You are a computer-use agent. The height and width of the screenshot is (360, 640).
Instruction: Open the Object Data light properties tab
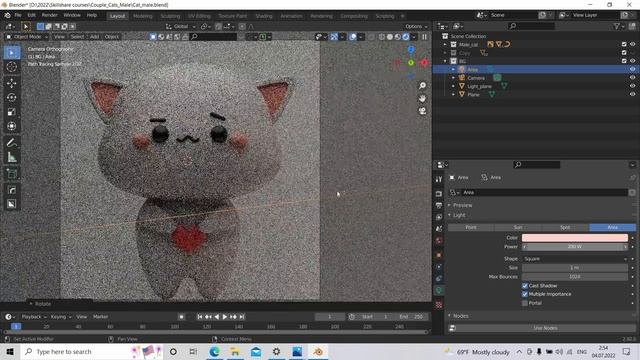439,290
